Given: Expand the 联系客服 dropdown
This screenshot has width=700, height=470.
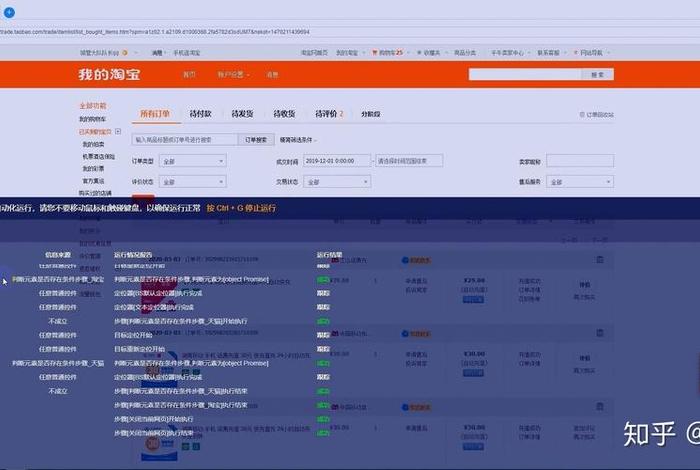Looking at the screenshot, I should click(551, 53).
